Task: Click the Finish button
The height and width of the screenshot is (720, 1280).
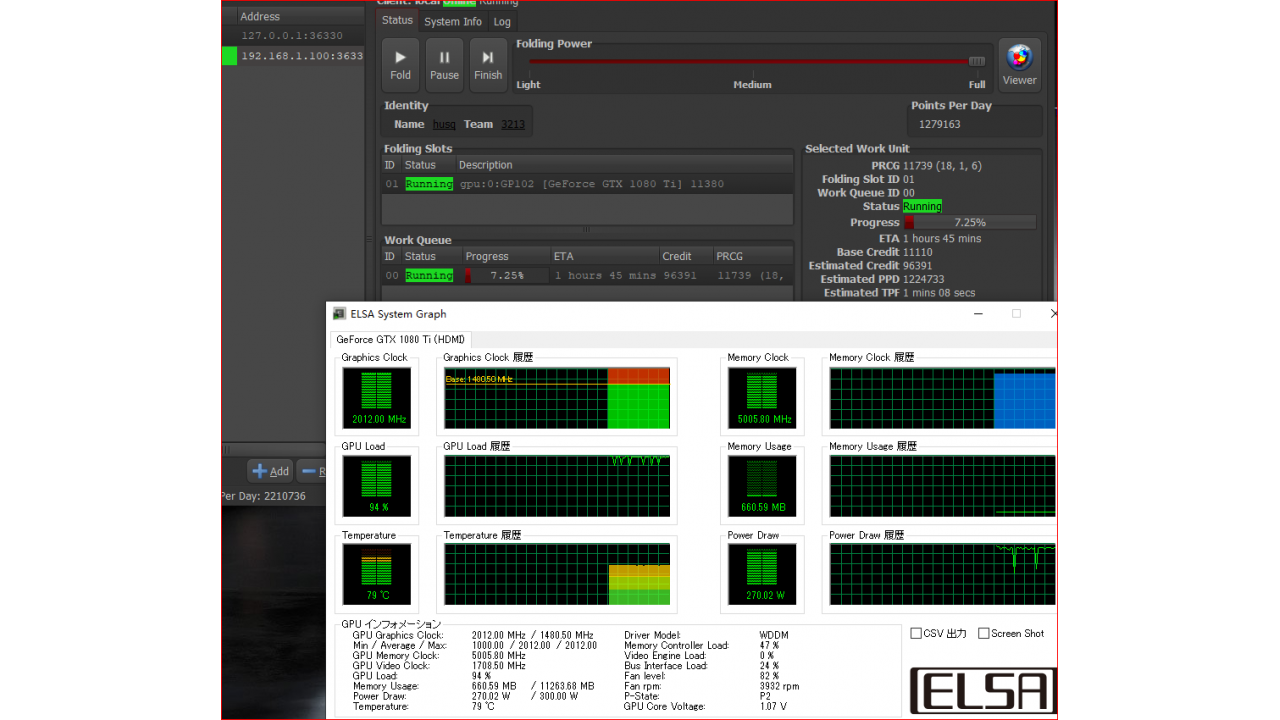Action: point(488,65)
